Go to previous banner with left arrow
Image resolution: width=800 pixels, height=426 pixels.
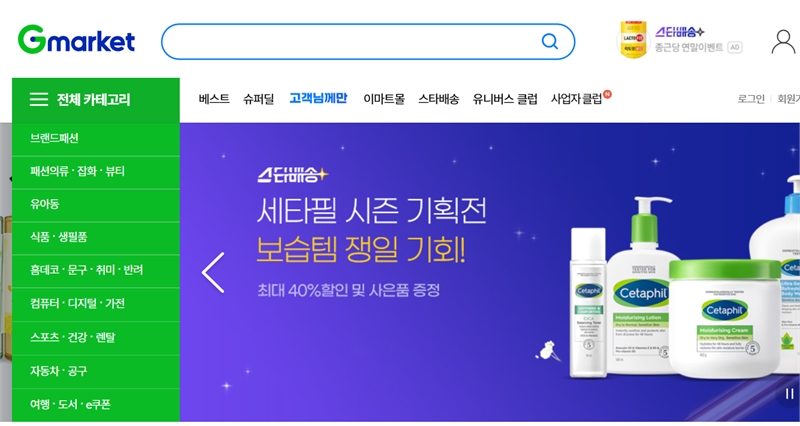pyautogui.click(x=213, y=272)
